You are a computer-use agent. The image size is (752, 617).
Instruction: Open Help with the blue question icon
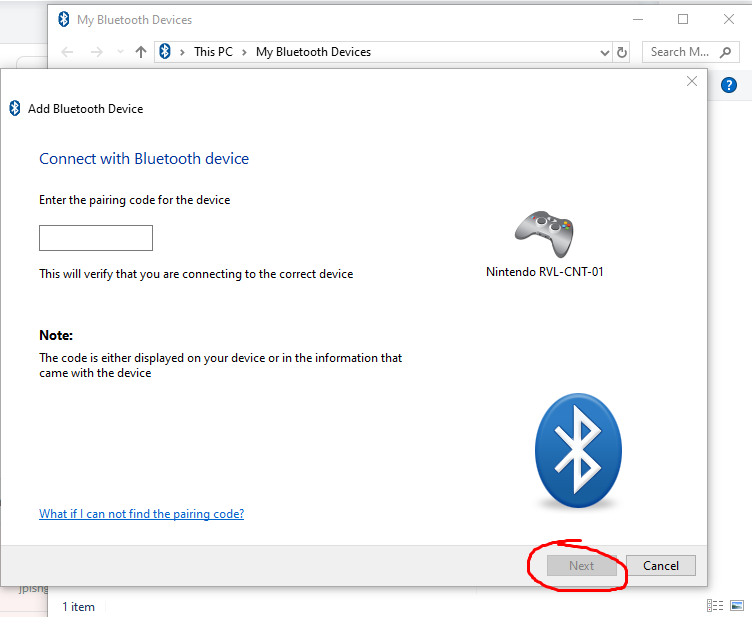tap(728, 85)
